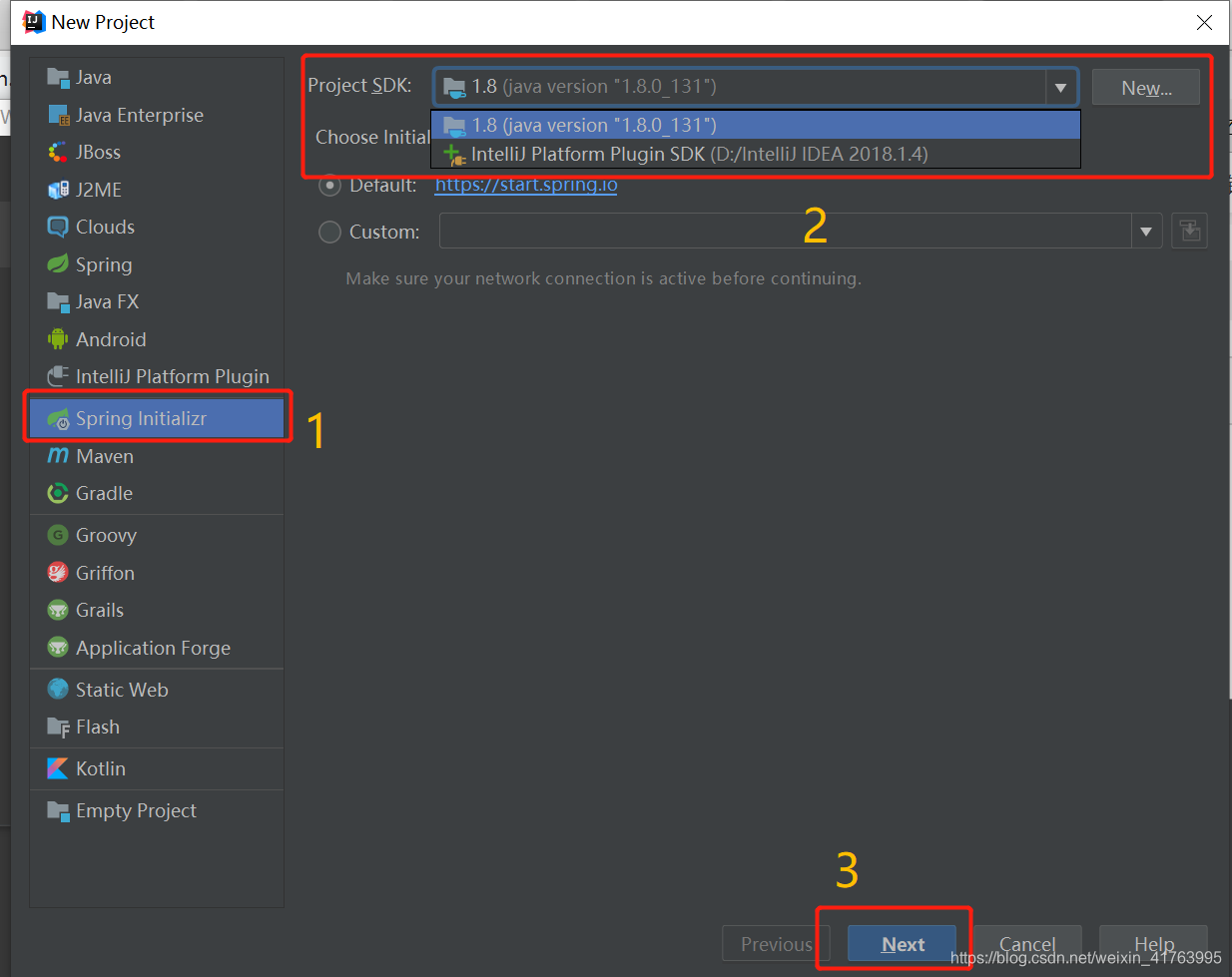Select Static Web project type
Image resolution: width=1232 pixels, height=977 pixels.
157,690
